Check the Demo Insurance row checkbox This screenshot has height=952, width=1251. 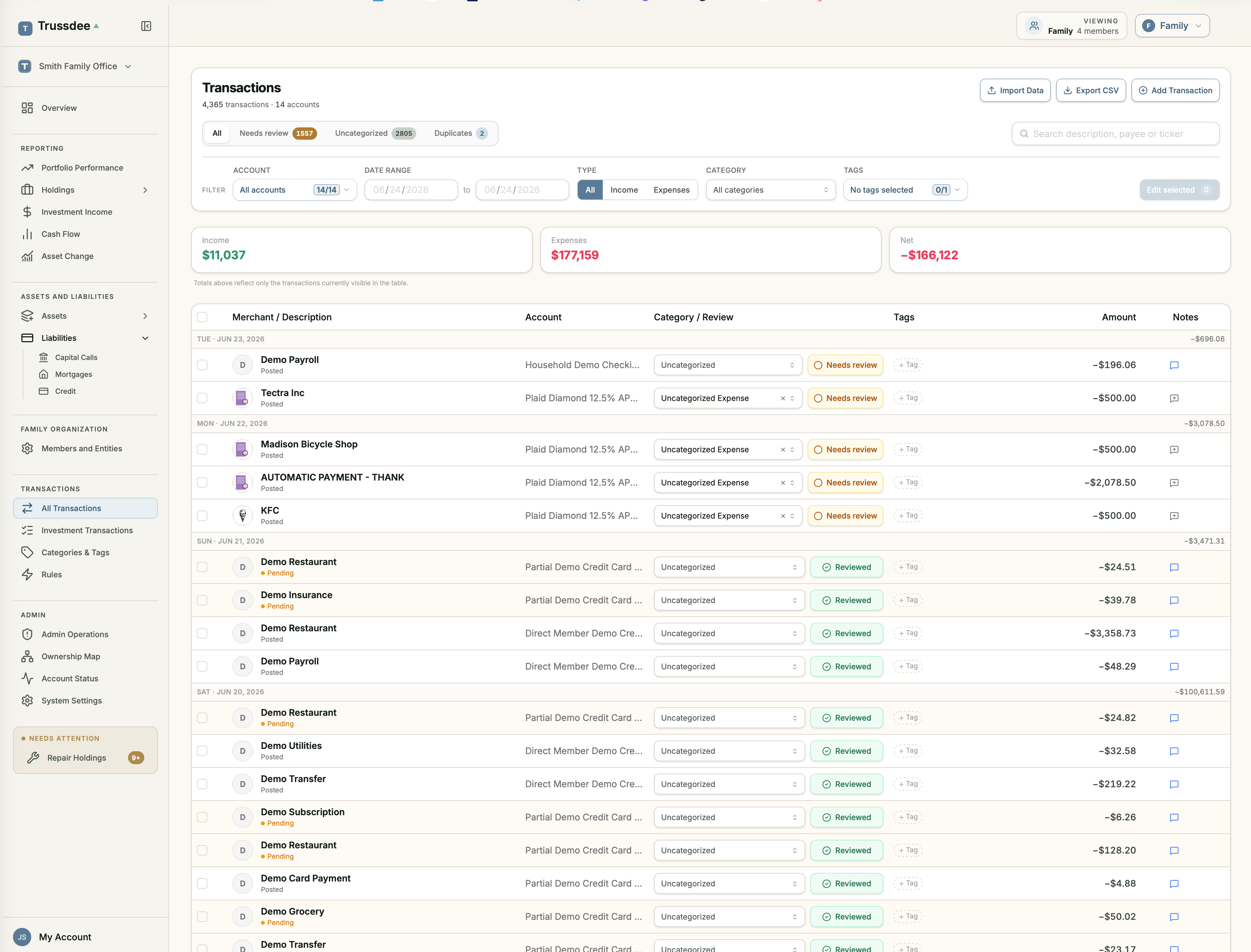coord(202,600)
